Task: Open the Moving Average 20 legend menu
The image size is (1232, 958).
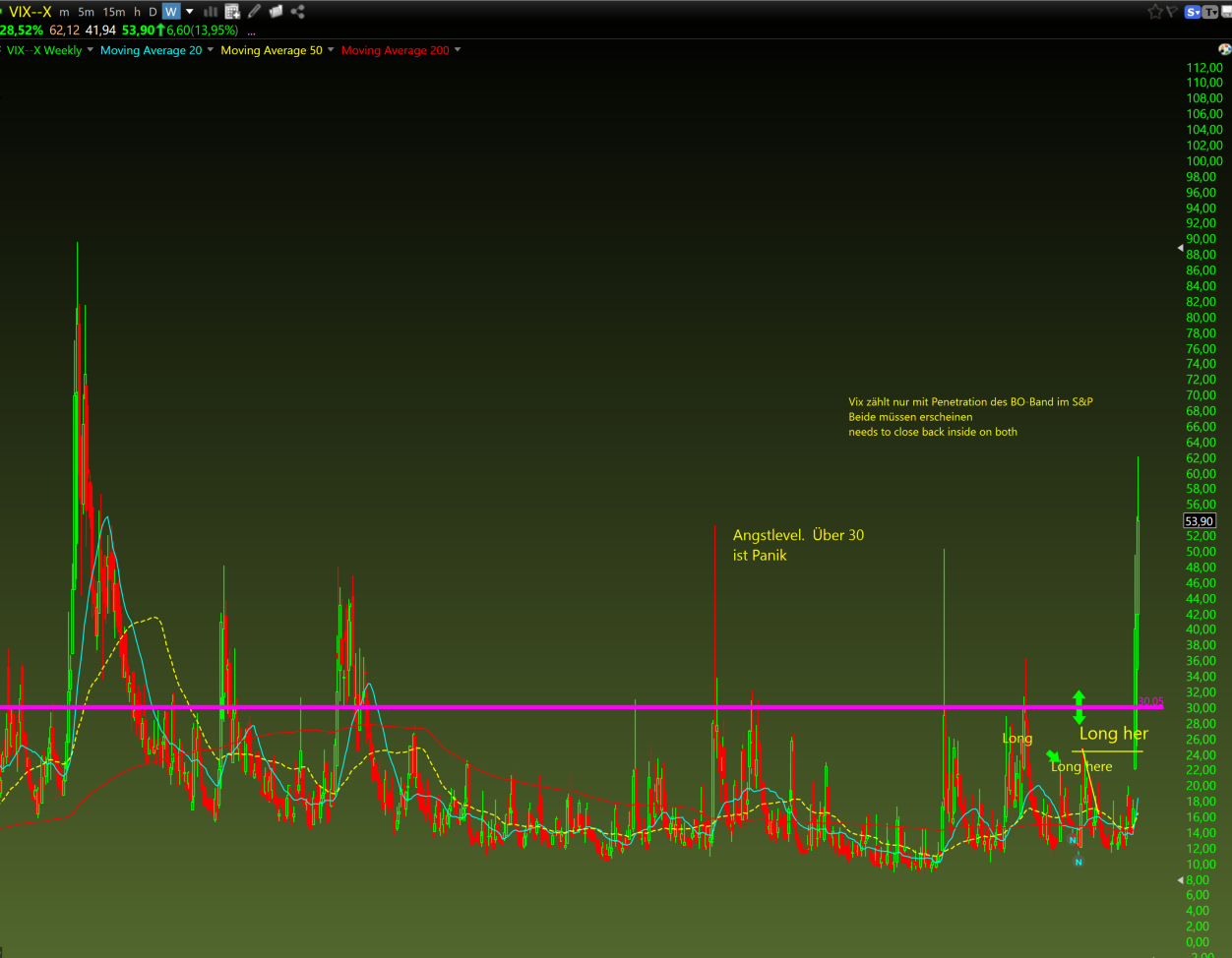Action: pyautogui.click(x=151, y=50)
